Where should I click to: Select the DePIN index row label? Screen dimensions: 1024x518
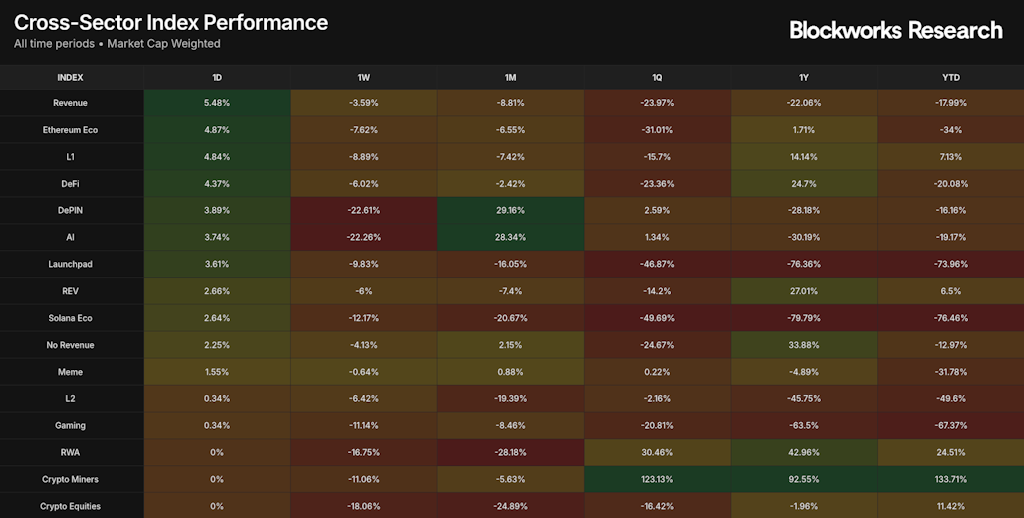(x=70, y=211)
